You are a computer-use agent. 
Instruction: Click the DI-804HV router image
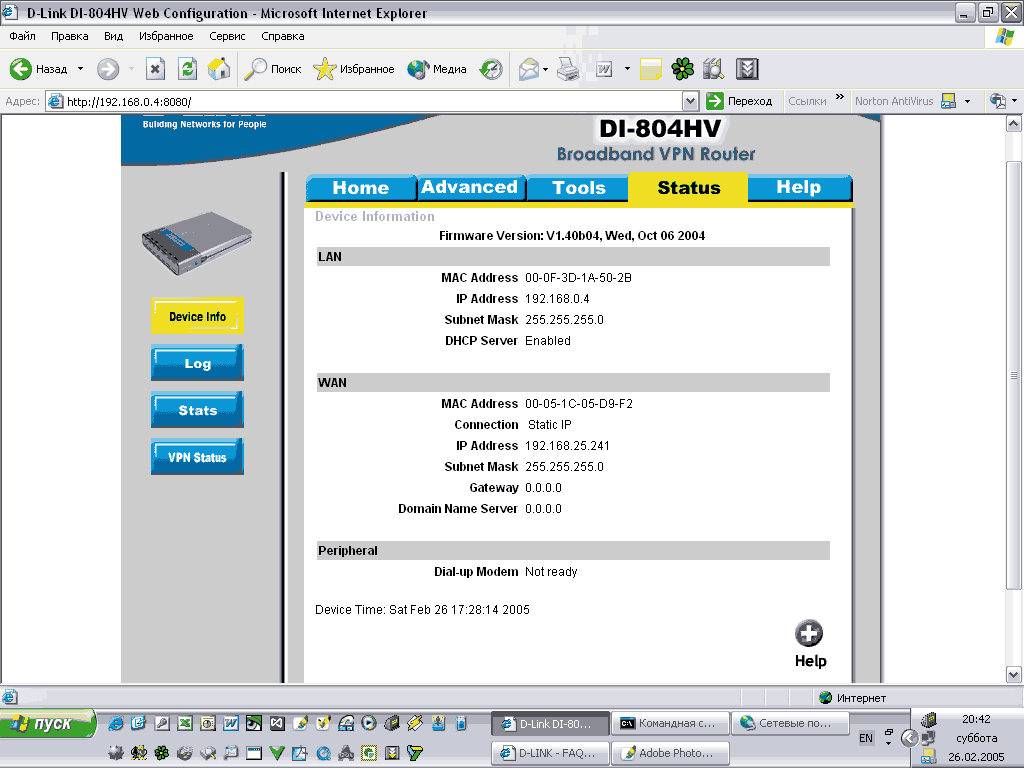pyautogui.click(x=197, y=243)
